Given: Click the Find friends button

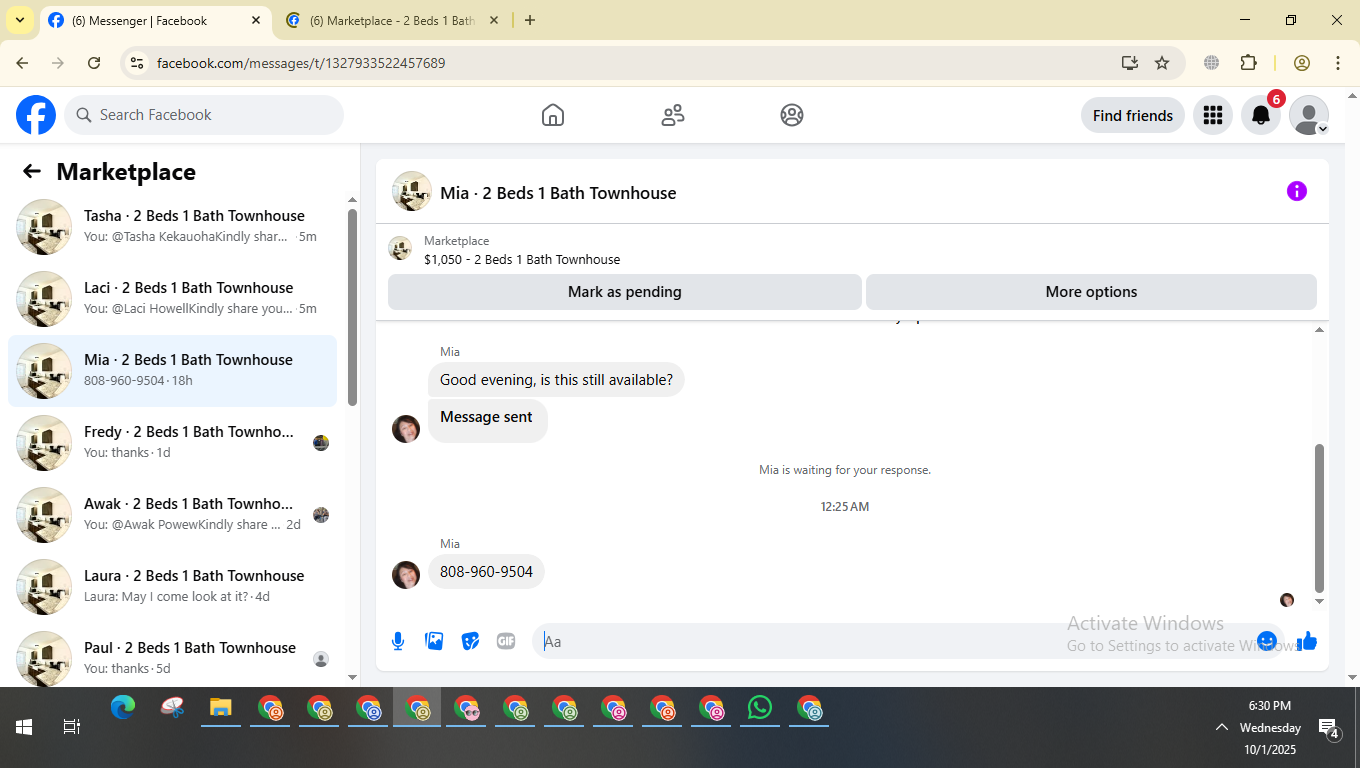Looking at the screenshot, I should tap(1133, 115).
